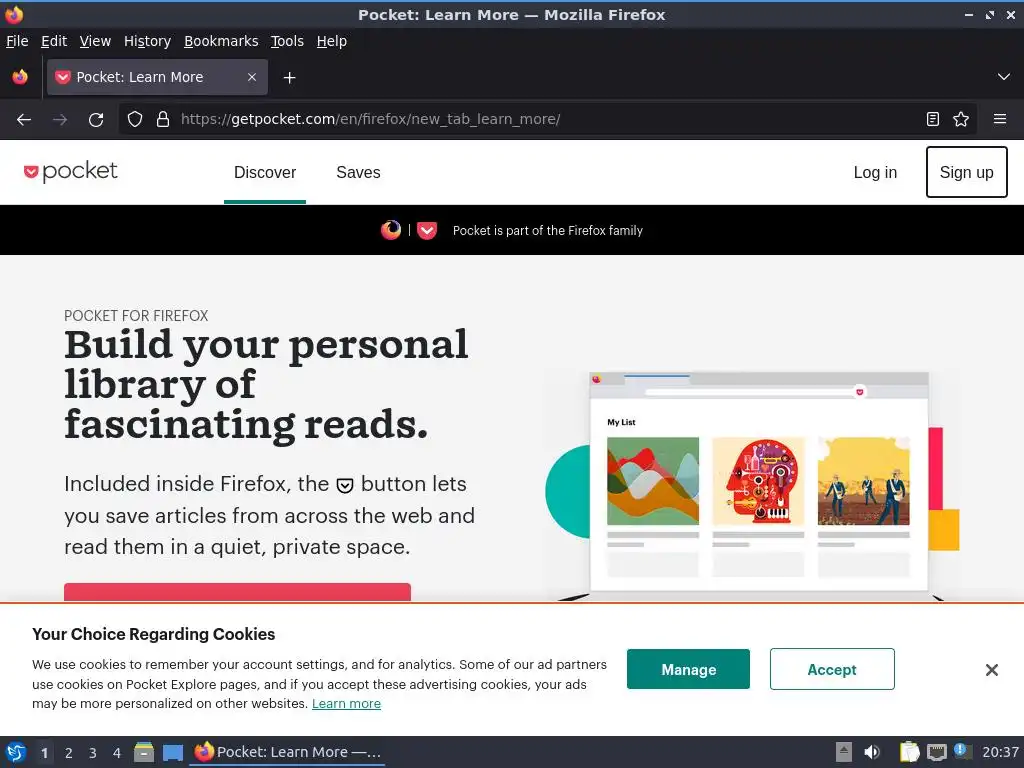Select the Pocket: Learn More tab
The height and width of the screenshot is (768, 1024).
157,77
